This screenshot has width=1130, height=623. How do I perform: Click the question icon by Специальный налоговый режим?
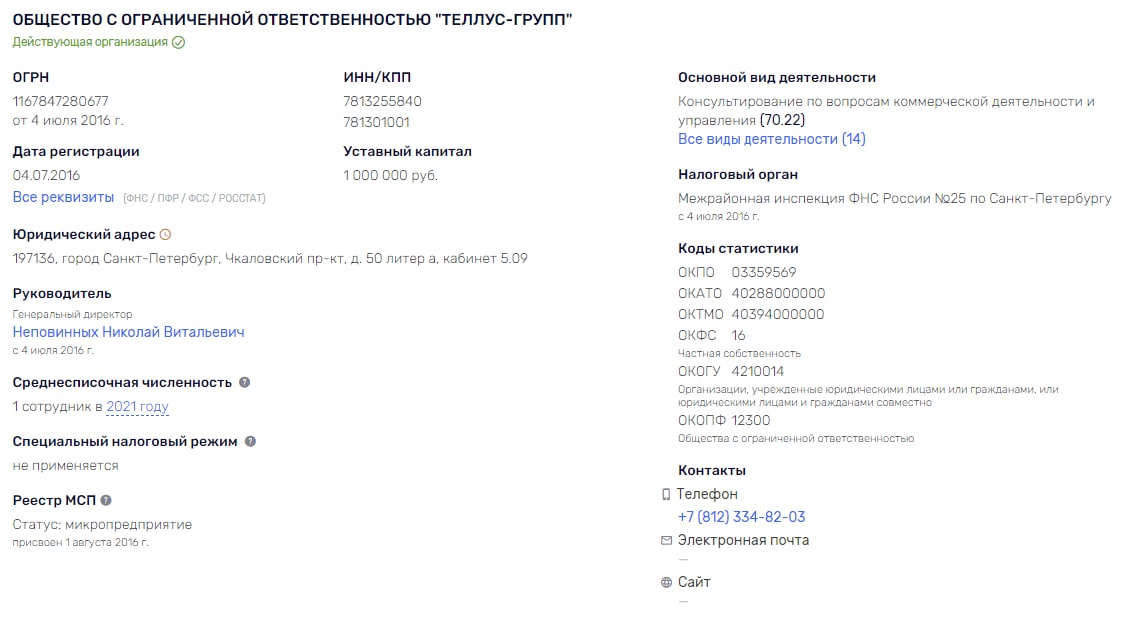[x=250, y=441]
